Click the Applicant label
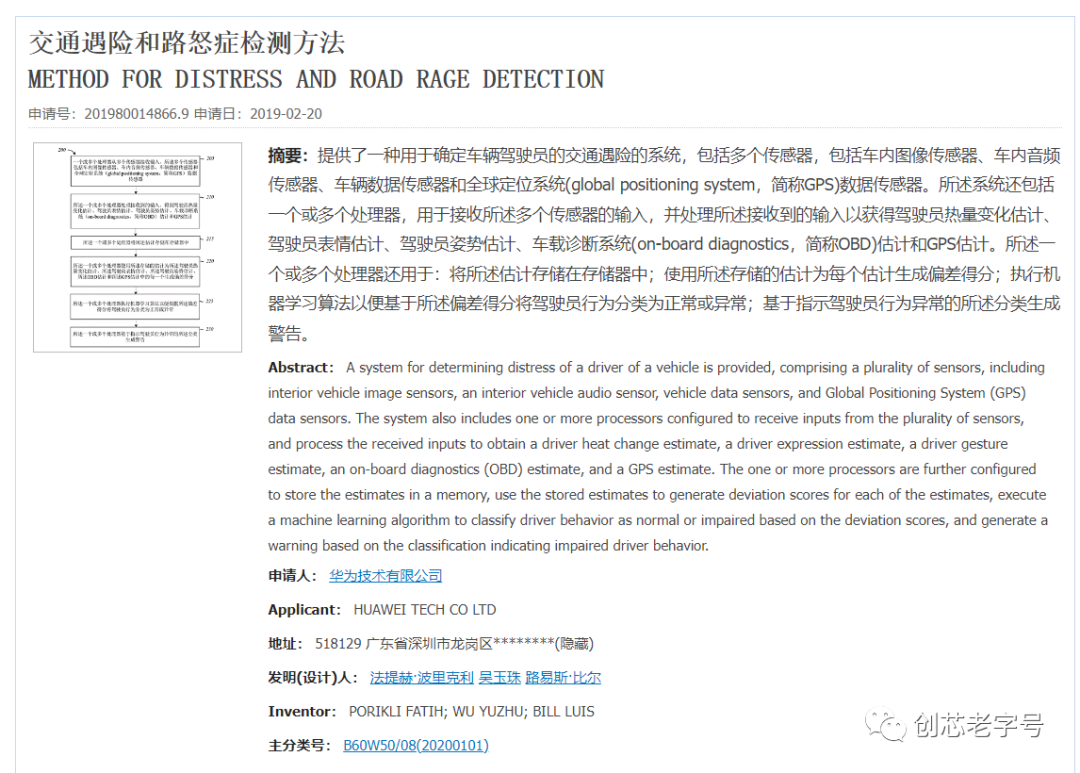1080x773 pixels. tap(304, 610)
